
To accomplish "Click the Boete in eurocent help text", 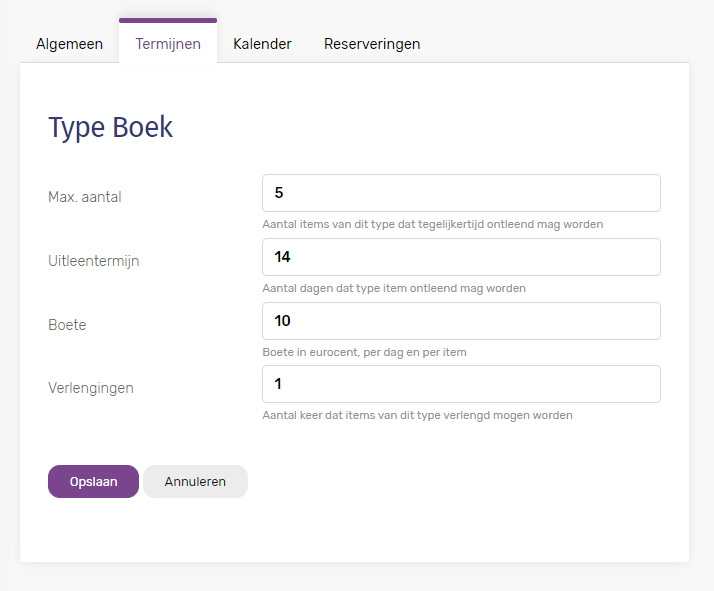I will click(x=364, y=352).
